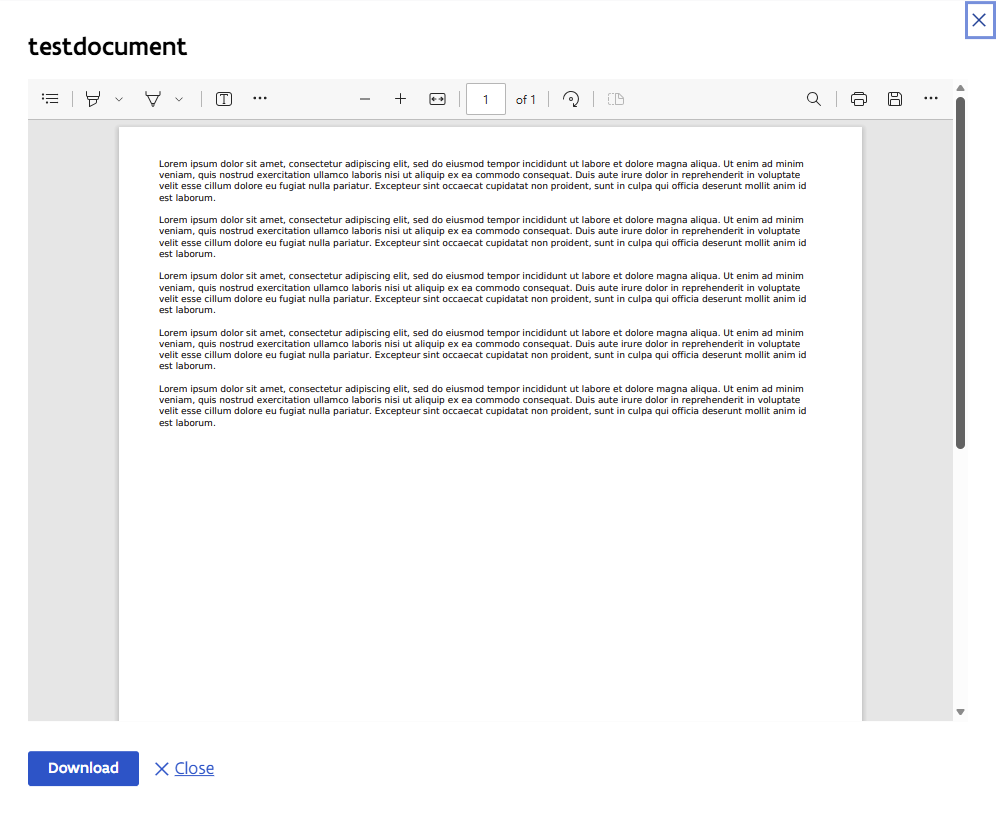Click the page number input field
The image size is (997, 814).
(486, 99)
